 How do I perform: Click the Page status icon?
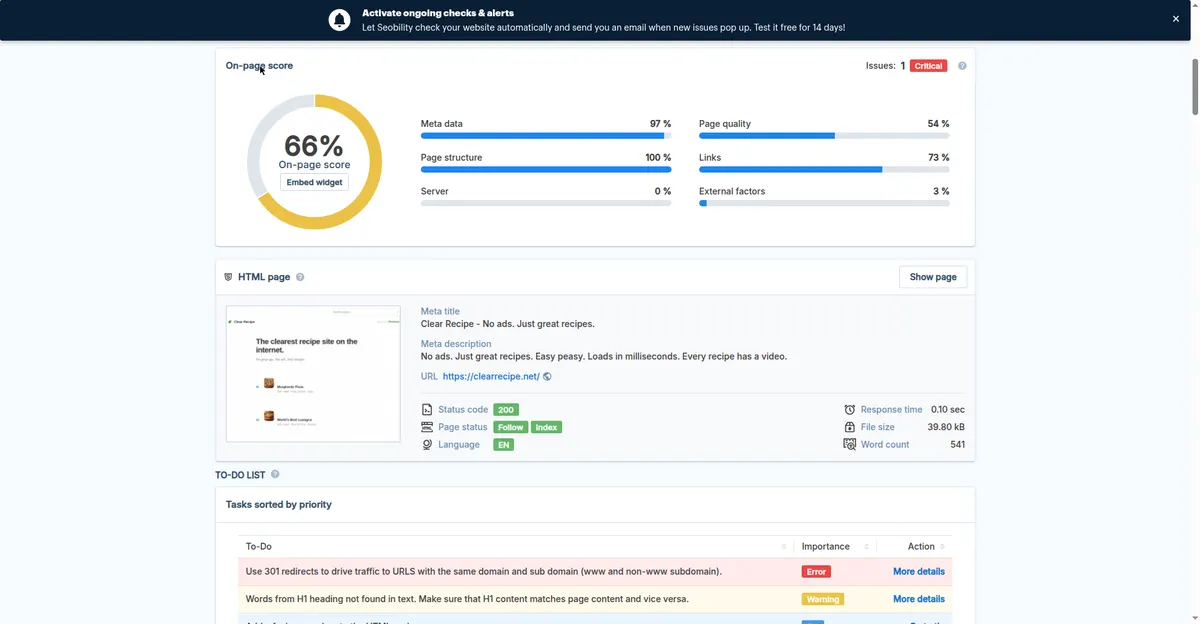coord(427,427)
